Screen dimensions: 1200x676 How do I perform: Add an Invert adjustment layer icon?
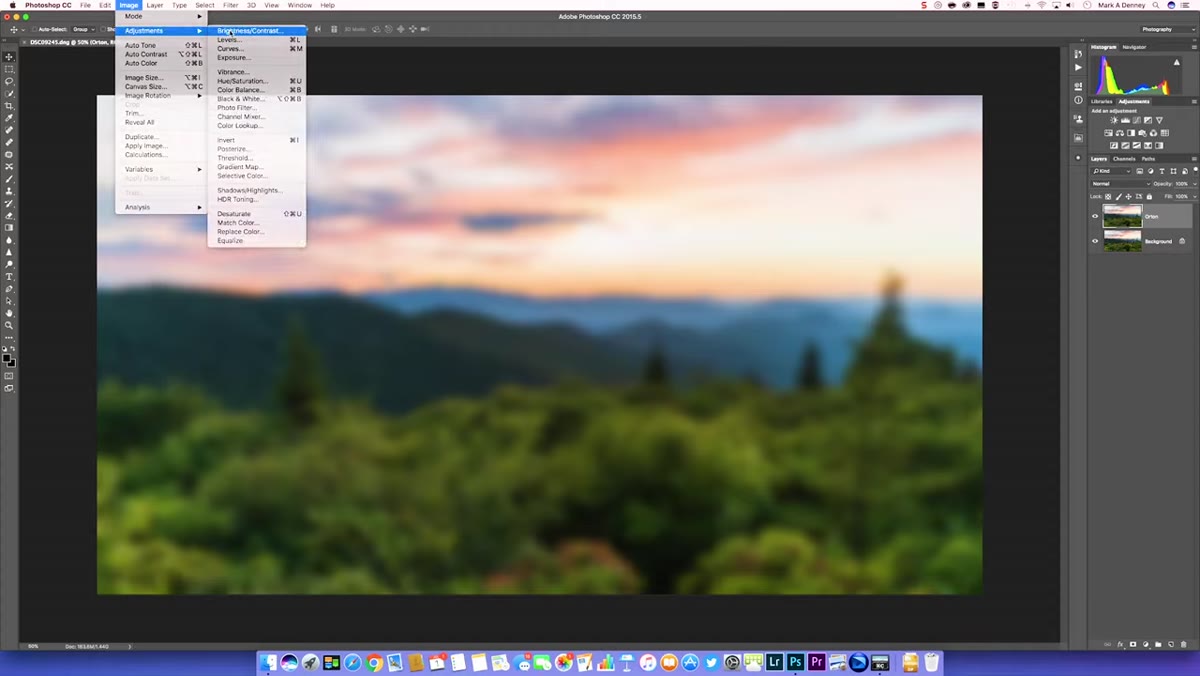1114,145
